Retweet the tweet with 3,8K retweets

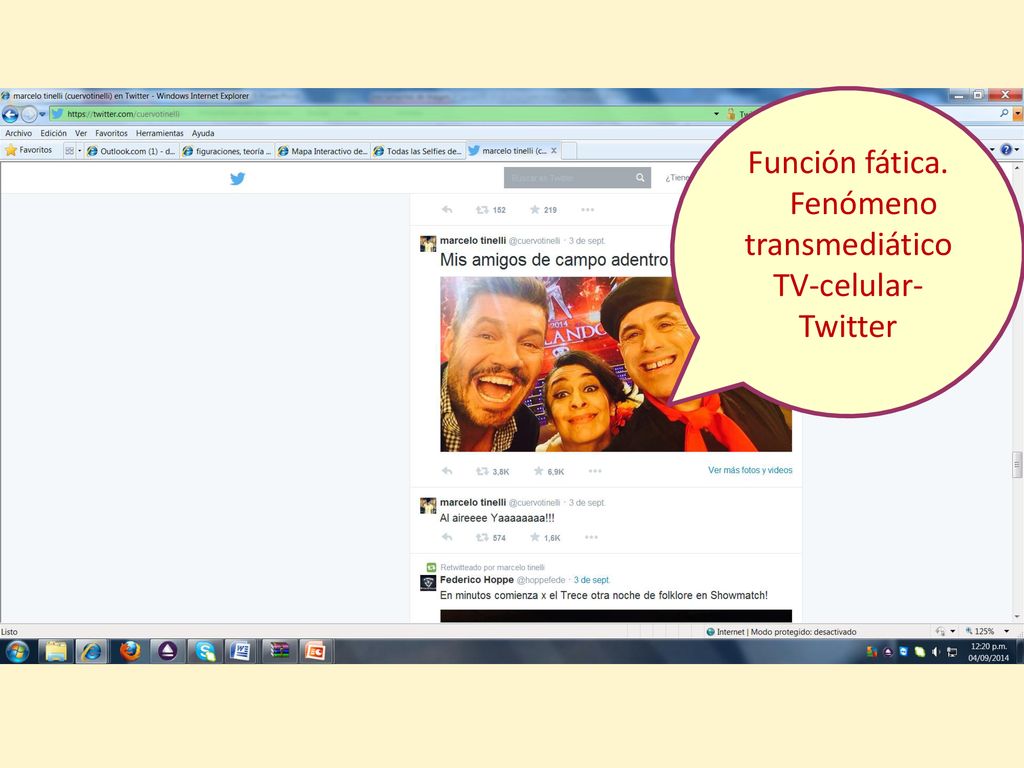(482, 471)
